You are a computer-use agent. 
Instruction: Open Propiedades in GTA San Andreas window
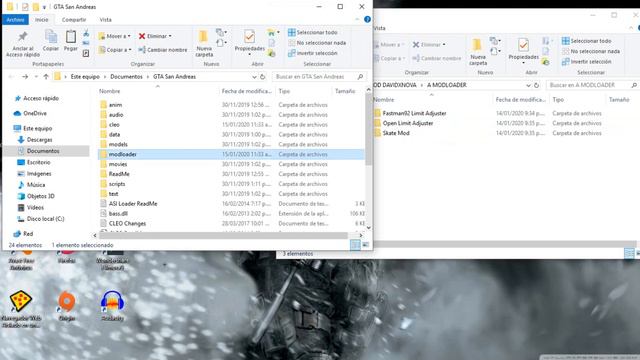(x=249, y=42)
